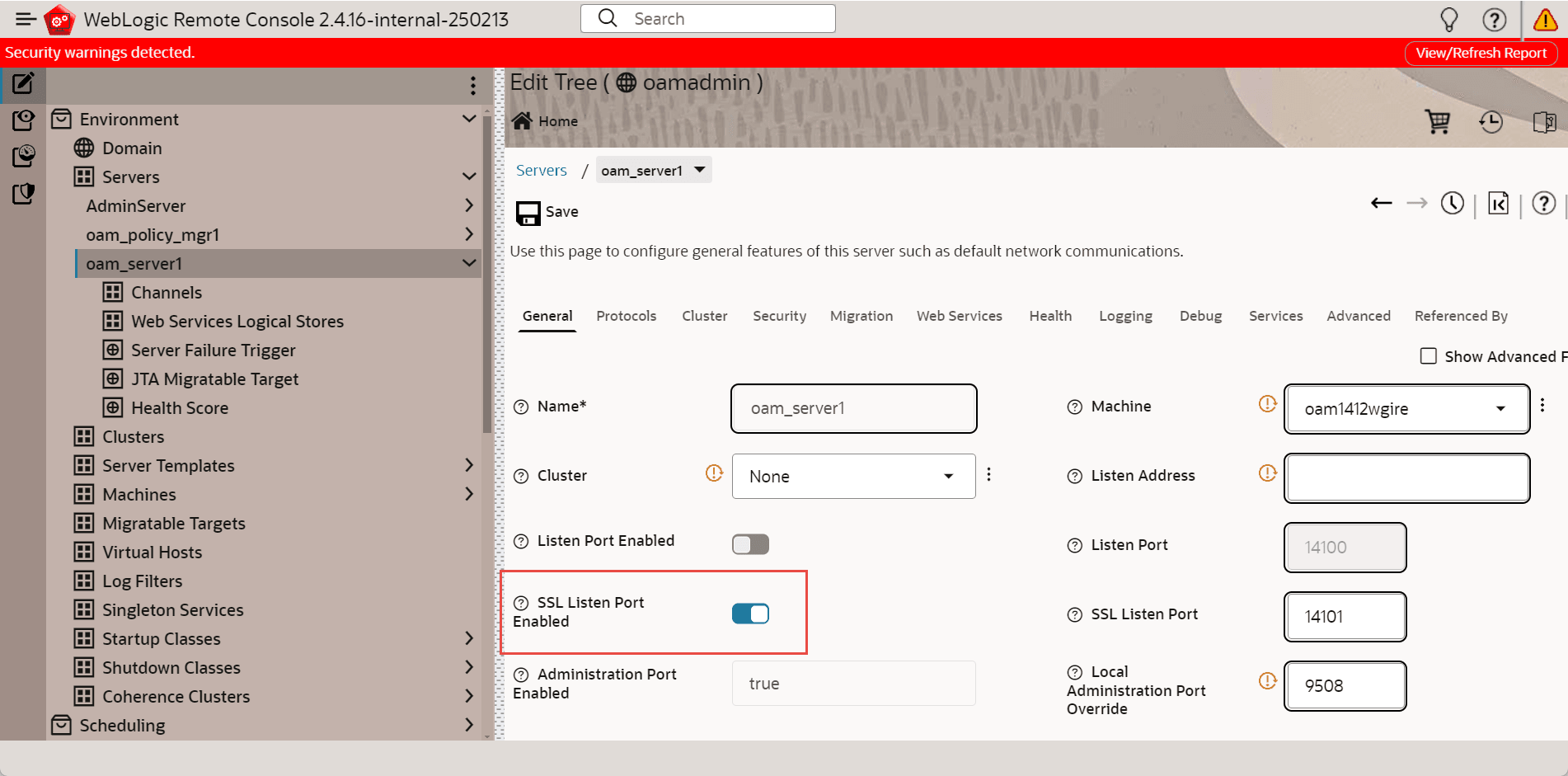Viewport: 1568px width, 776px height.
Task: Open the Configuration View Tree icon
Action: click(23, 120)
